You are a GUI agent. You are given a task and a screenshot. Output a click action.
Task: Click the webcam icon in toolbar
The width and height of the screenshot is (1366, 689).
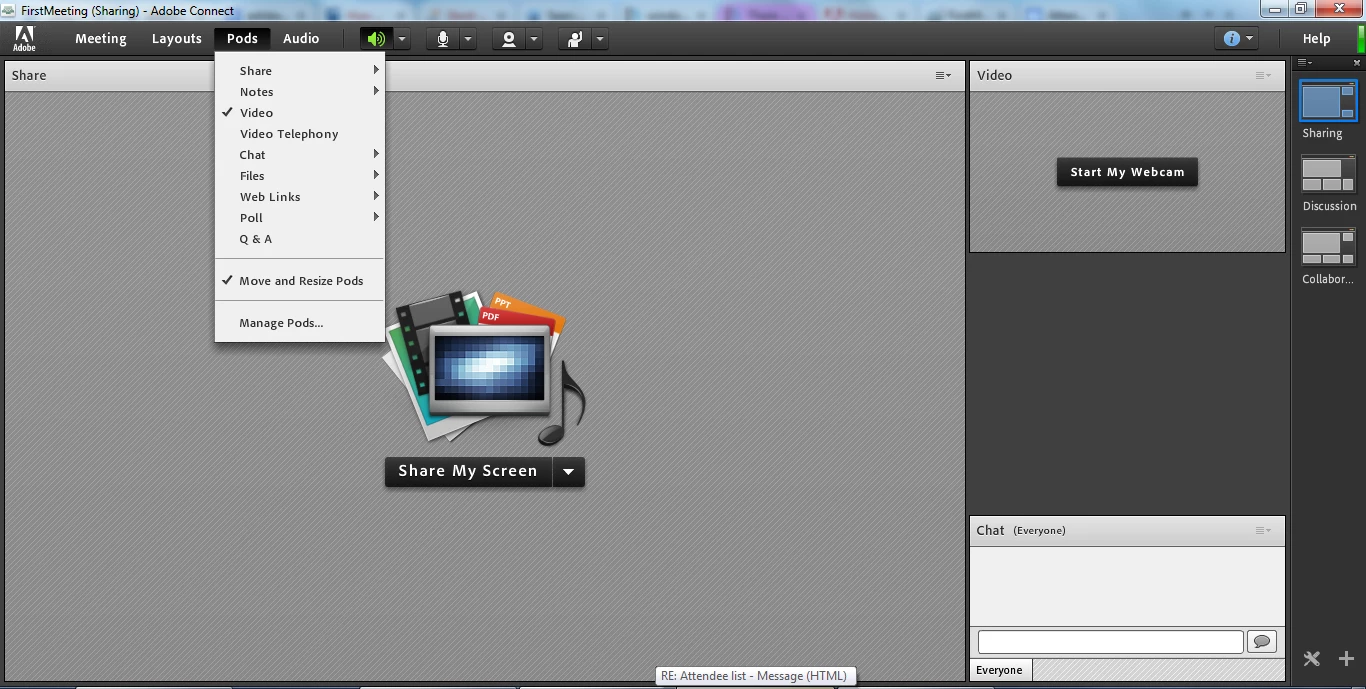tap(509, 39)
